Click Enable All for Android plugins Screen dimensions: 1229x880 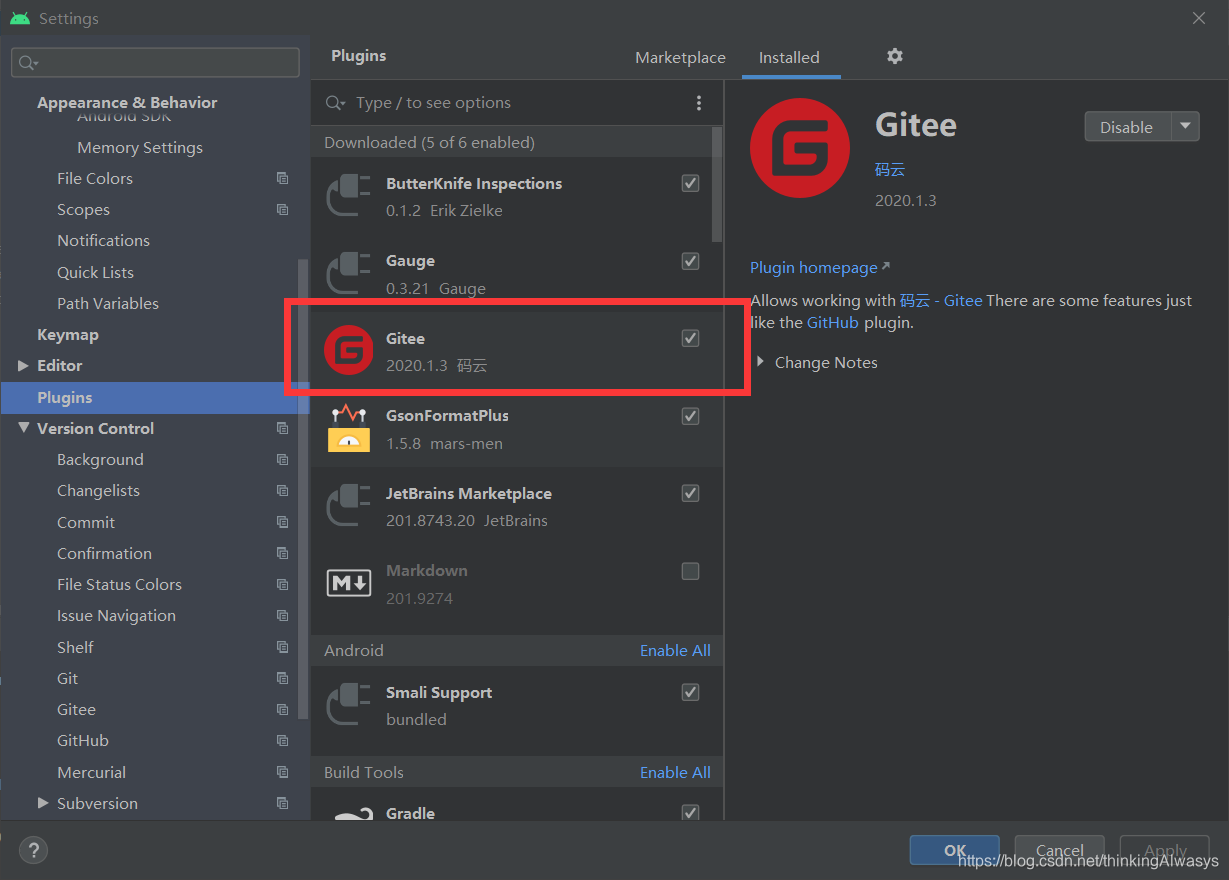pos(675,650)
